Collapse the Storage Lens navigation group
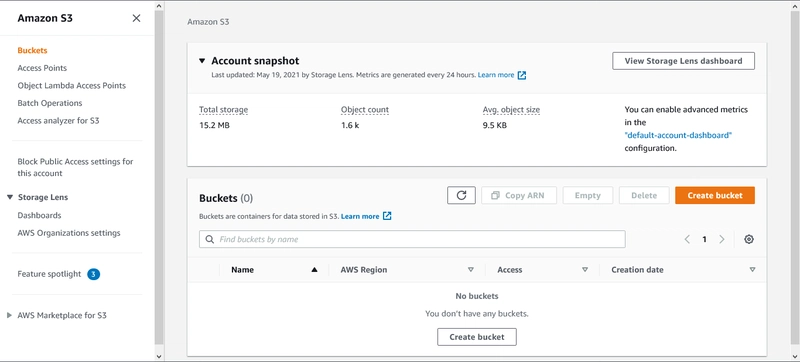This screenshot has width=800, height=362. coord(10,197)
